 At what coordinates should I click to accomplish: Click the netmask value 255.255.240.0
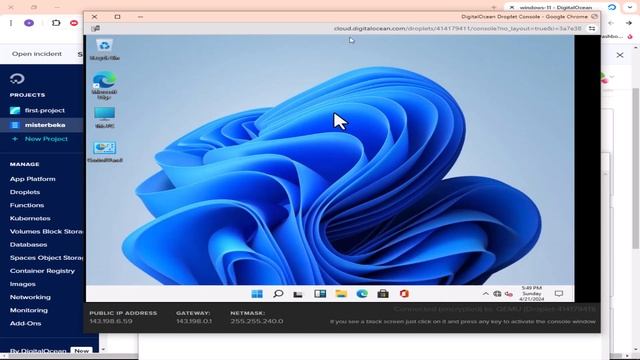click(x=257, y=321)
